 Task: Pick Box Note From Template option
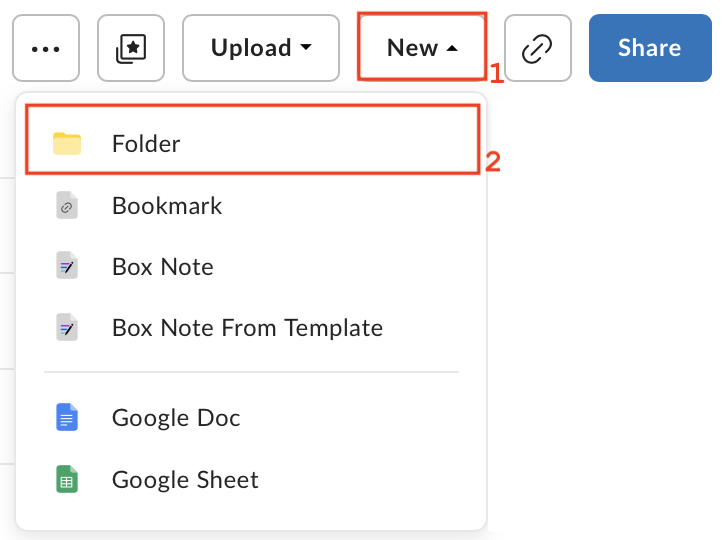pyautogui.click(x=247, y=328)
